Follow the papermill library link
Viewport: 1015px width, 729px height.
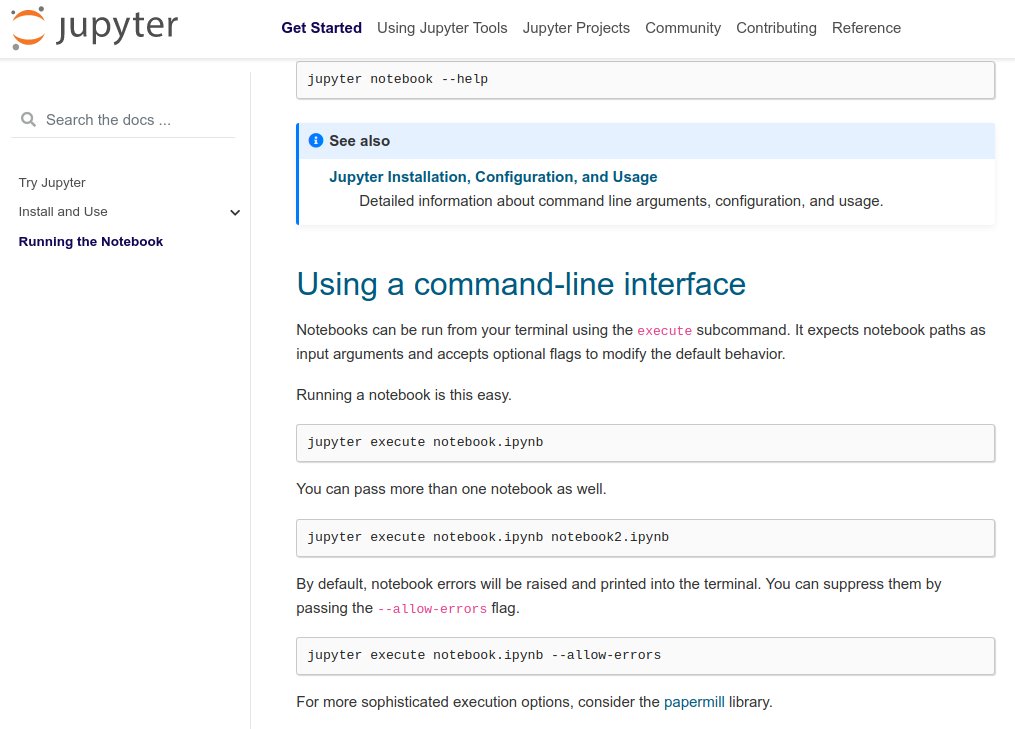coord(694,702)
